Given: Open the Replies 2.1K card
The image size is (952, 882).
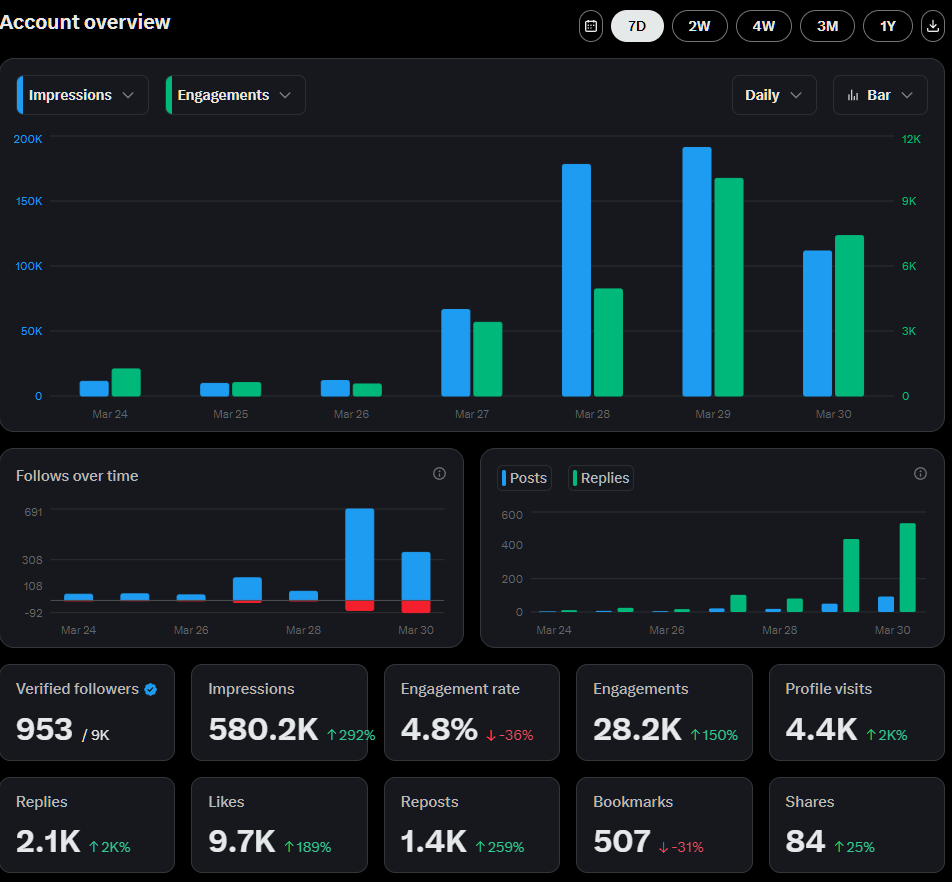Looking at the screenshot, I should pos(87,825).
